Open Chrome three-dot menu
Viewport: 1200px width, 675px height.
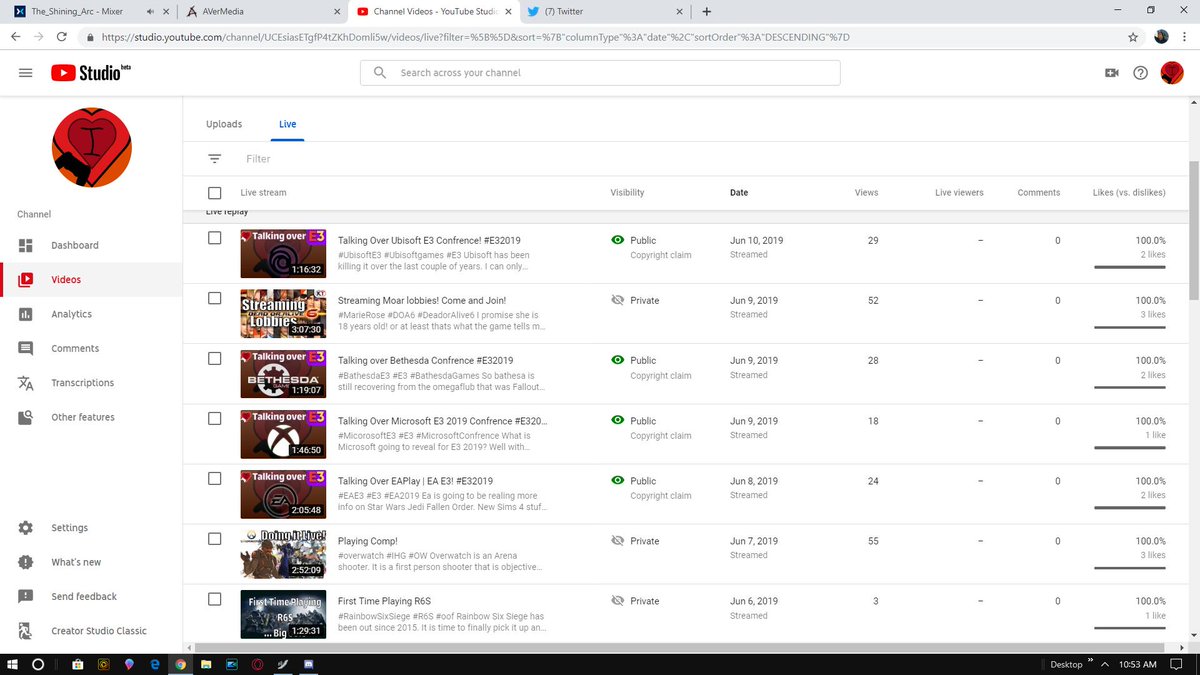point(1186,37)
